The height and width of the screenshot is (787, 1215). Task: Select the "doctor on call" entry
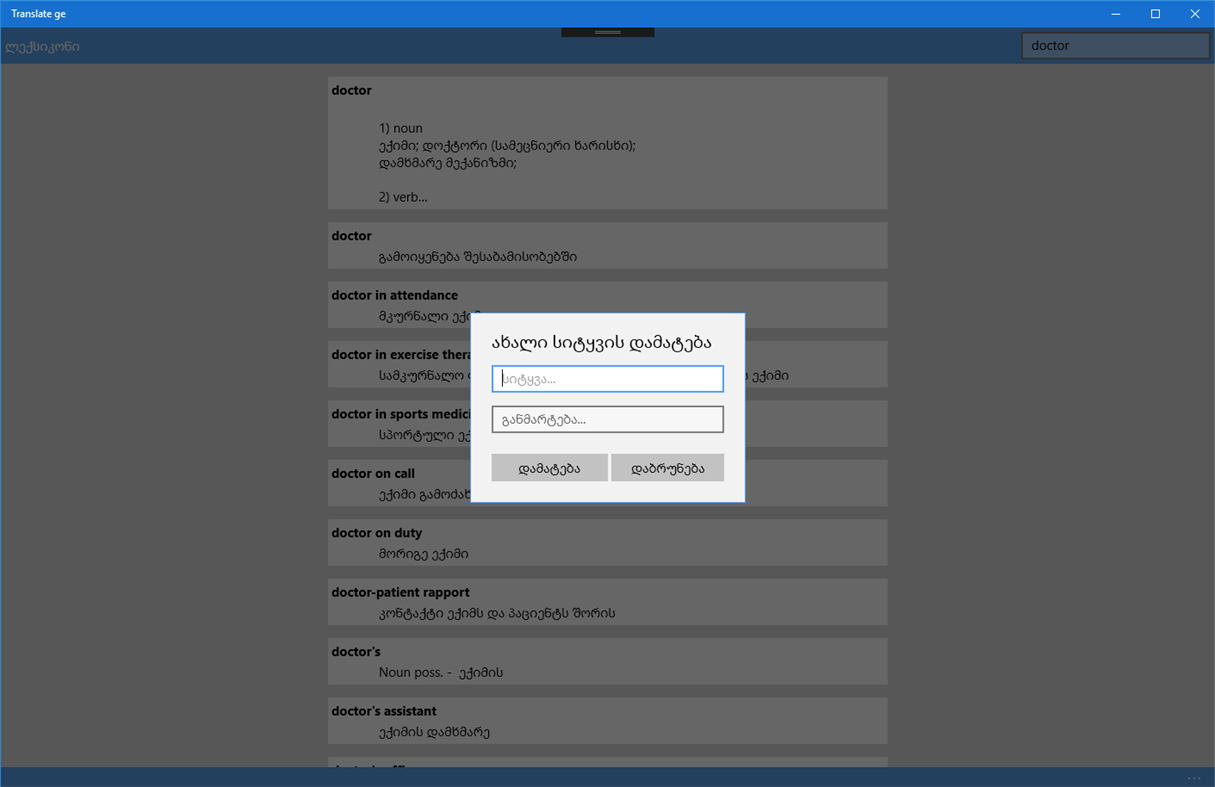click(400, 483)
